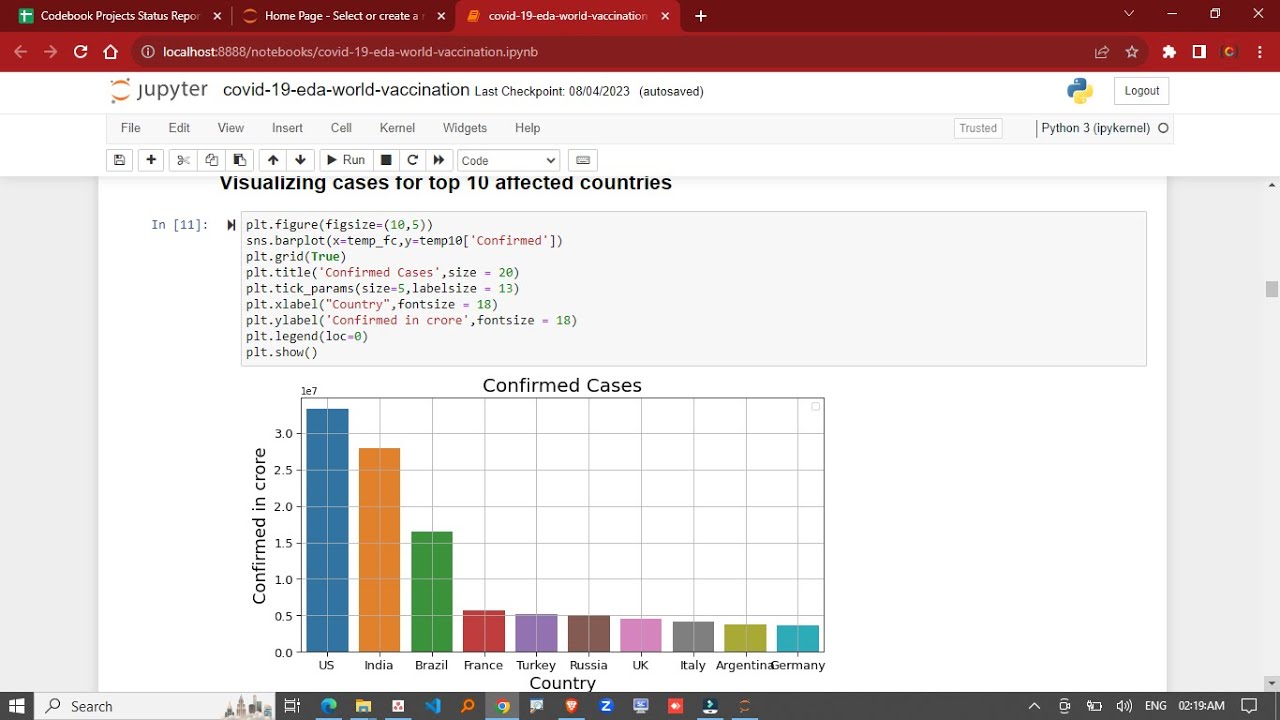Image resolution: width=1280 pixels, height=720 pixels.
Task: Open File Explorer from taskbar
Action: click(x=363, y=706)
